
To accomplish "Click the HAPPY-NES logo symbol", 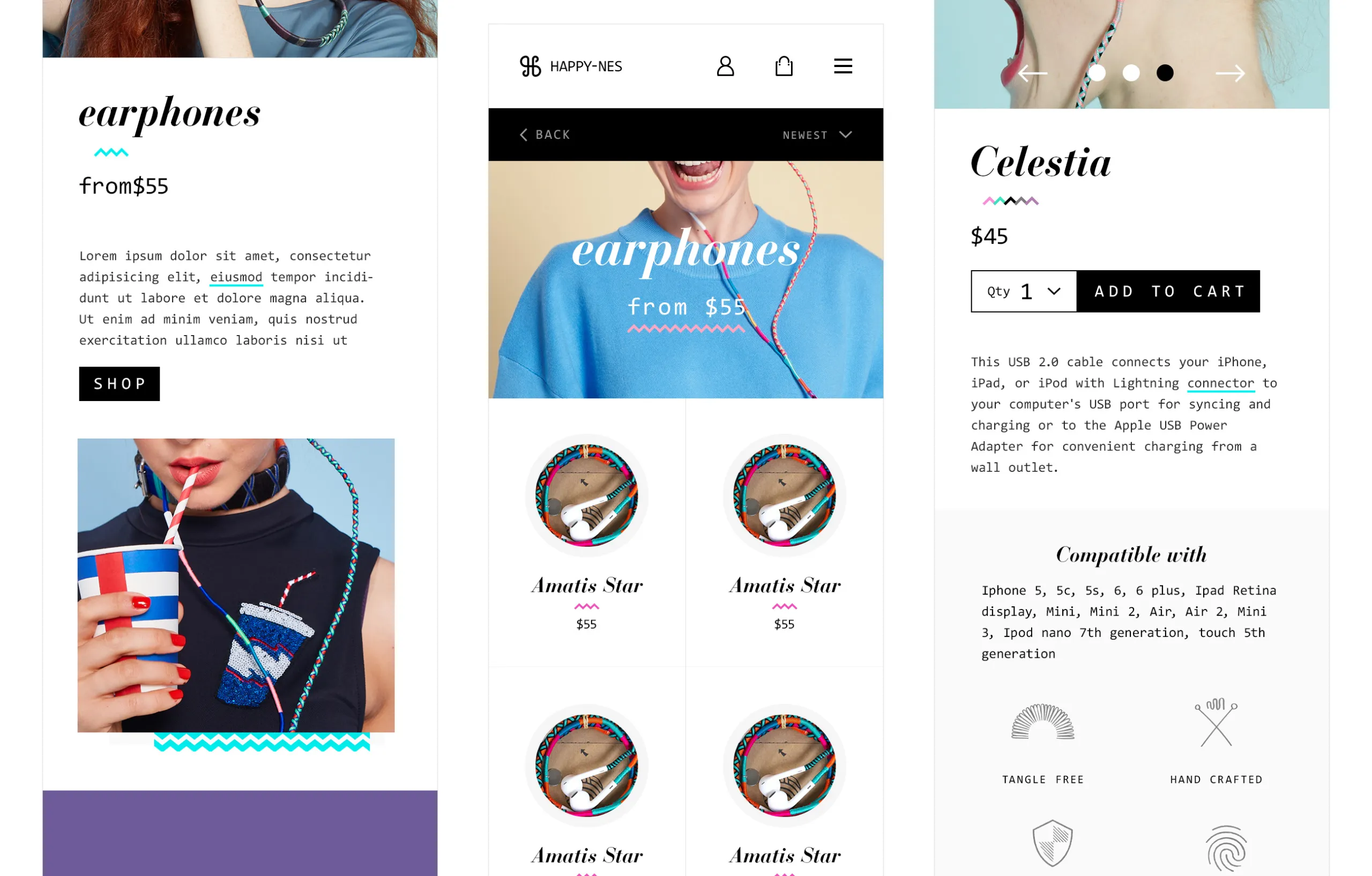I will click(531, 66).
